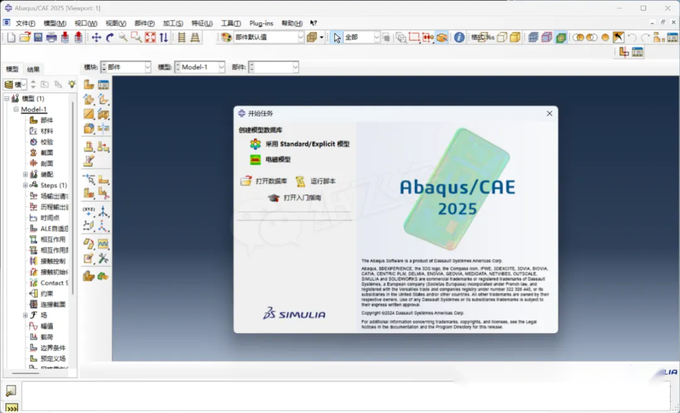Select the Magnify view tool
The width and height of the screenshot is (680, 413).
pyautogui.click(x=123, y=37)
